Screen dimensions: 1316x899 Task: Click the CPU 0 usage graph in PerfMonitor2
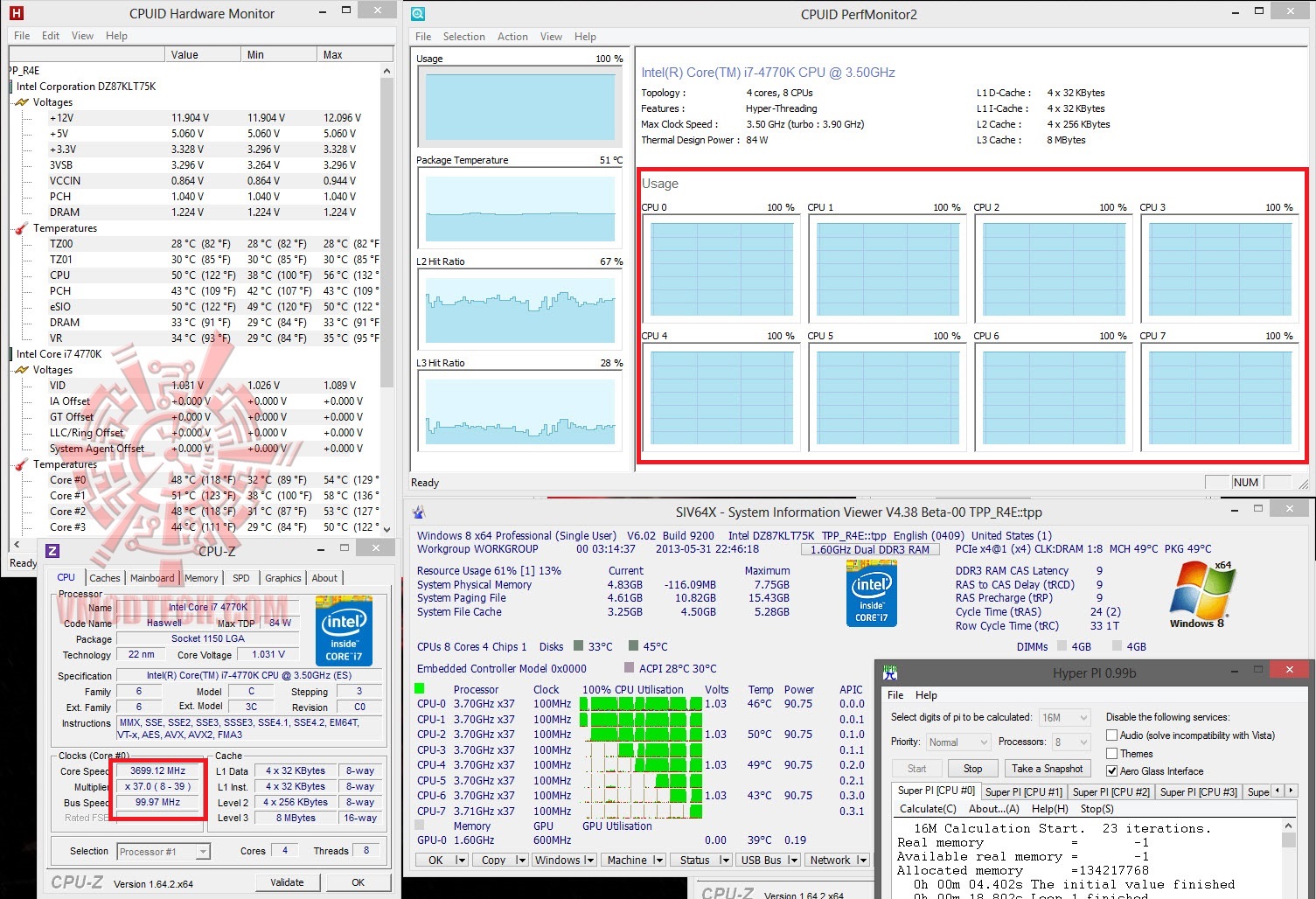click(721, 268)
